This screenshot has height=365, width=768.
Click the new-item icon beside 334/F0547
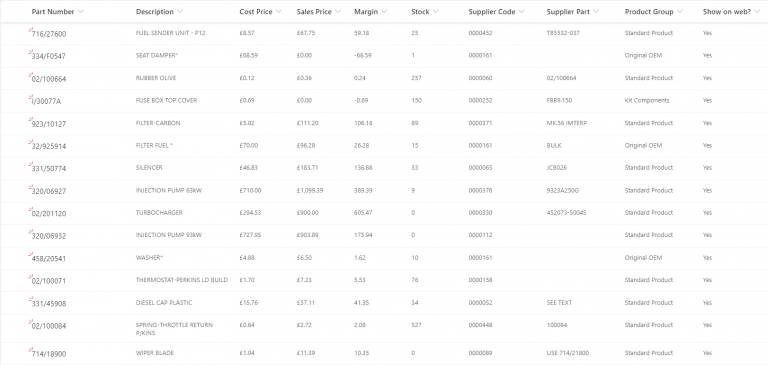(x=30, y=52)
